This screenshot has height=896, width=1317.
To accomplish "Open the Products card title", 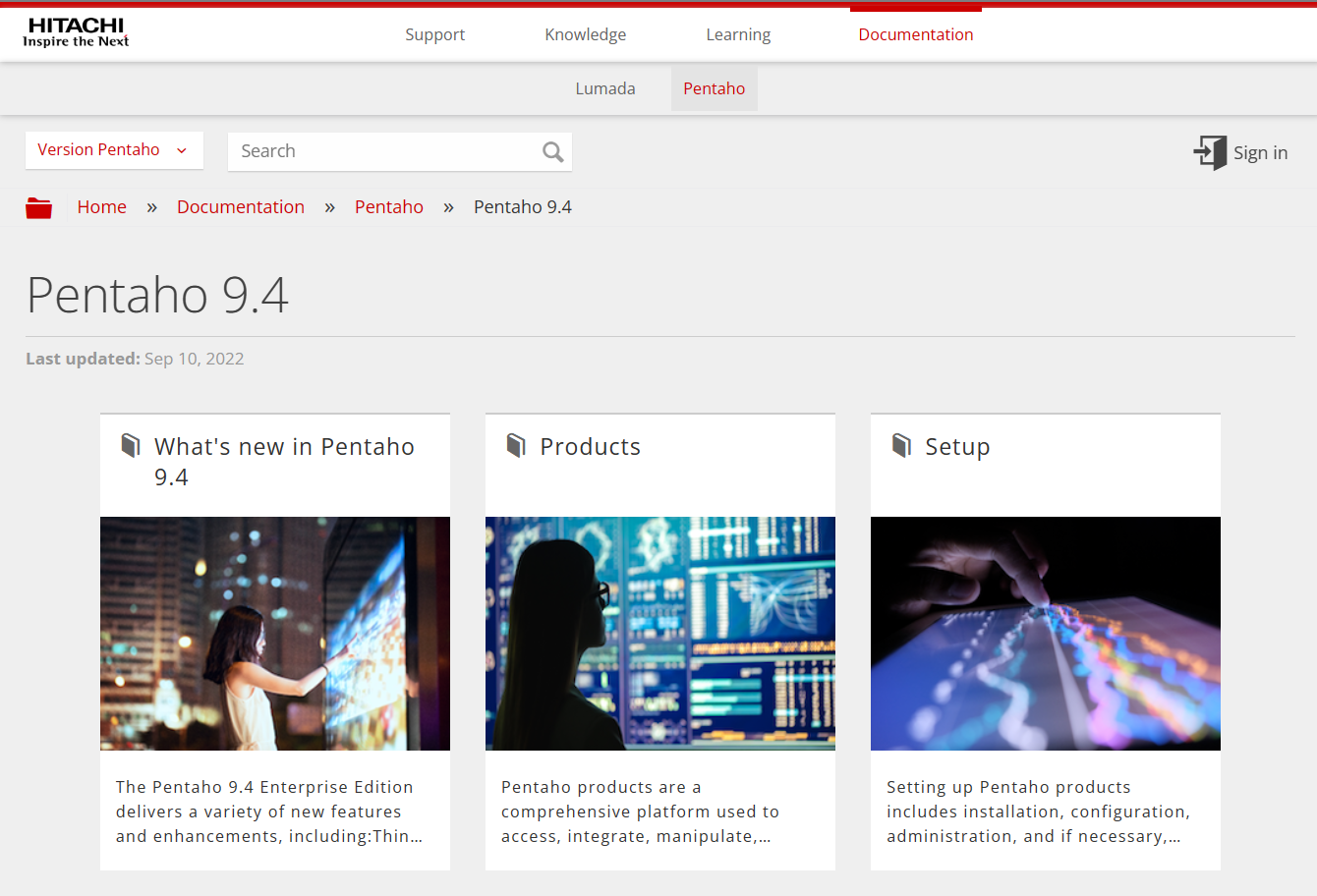I will (x=590, y=447).
